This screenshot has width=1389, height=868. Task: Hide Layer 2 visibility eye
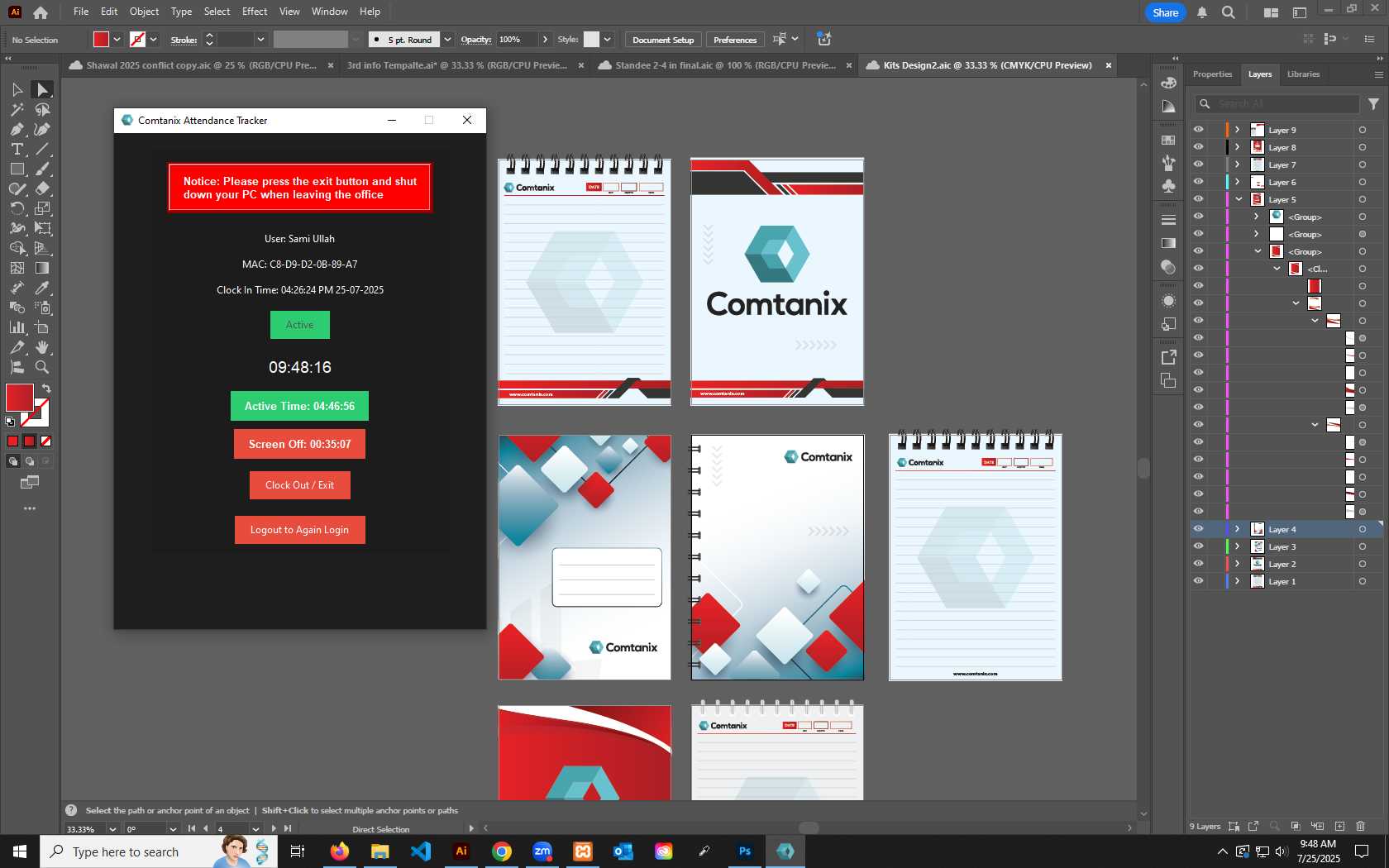coord(1198,564)
